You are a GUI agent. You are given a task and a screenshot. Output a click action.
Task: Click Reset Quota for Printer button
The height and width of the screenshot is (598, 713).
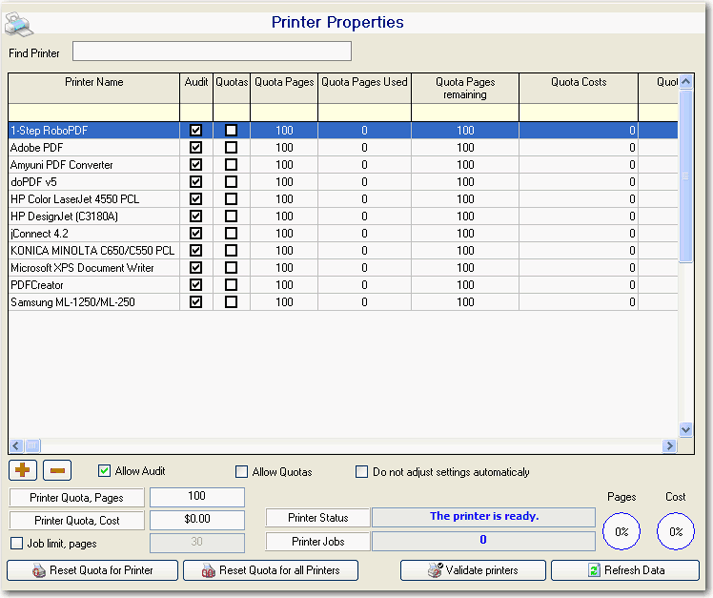pyautogui.click(x=92, y=570)
